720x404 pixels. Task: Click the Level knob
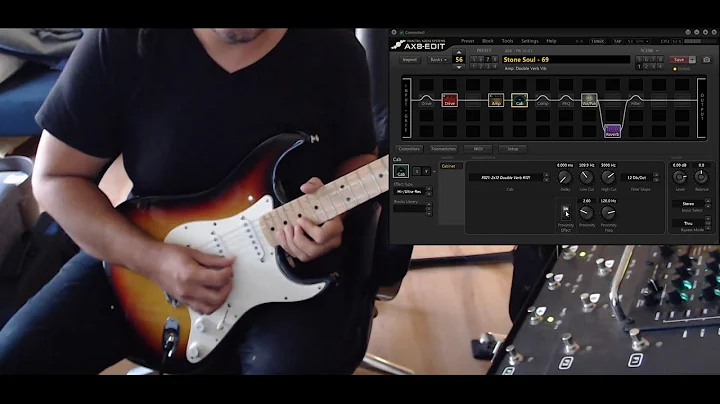click(x=680, y=177)
